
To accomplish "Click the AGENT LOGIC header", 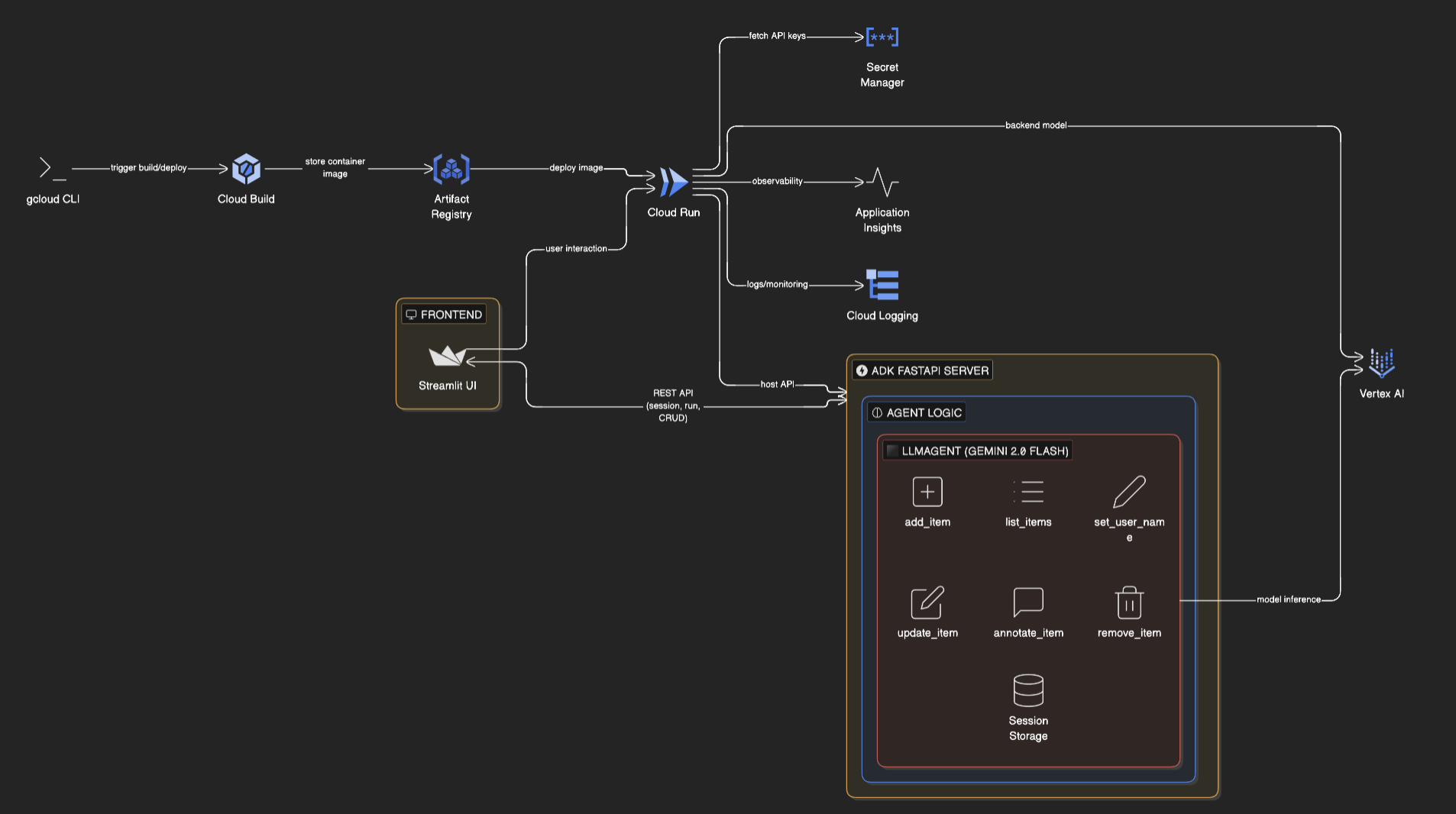I will point(916,412).
